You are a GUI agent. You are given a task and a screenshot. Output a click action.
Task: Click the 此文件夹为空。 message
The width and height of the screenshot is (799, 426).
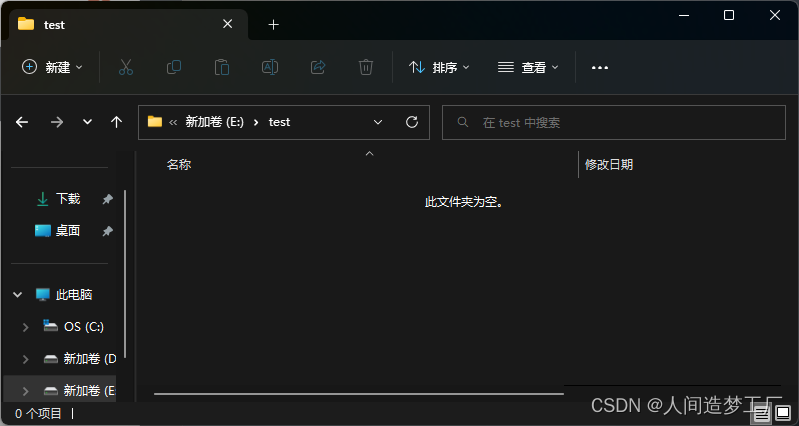coord(464,202)
